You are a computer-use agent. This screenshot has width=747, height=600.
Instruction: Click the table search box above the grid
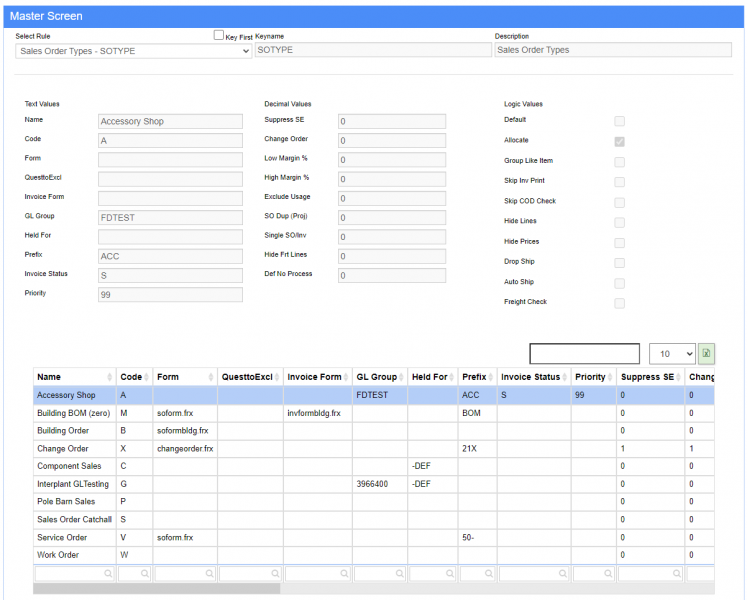(x=584, y=354)
